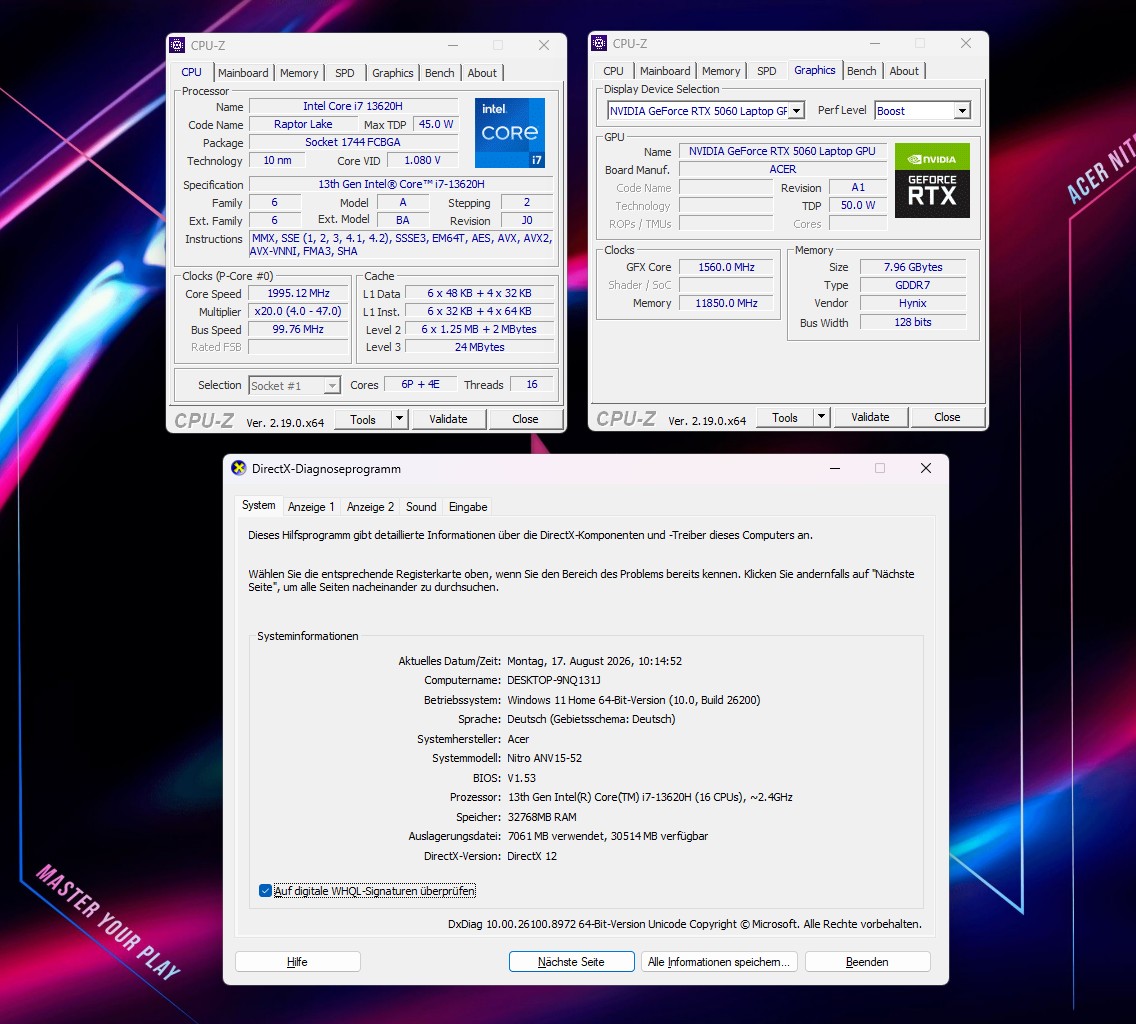Click Validate button in left CPU-Z
The height and width of the screenshot is (1024, 1136).
tap(448, 419)
